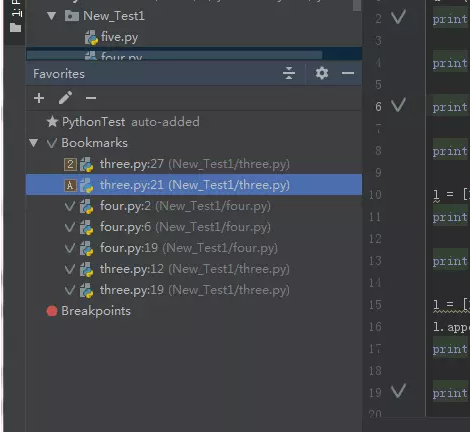Click the edit pencil icon in Favorites
Viewport: 470px width, 432px height.
(x=65, y=98)
